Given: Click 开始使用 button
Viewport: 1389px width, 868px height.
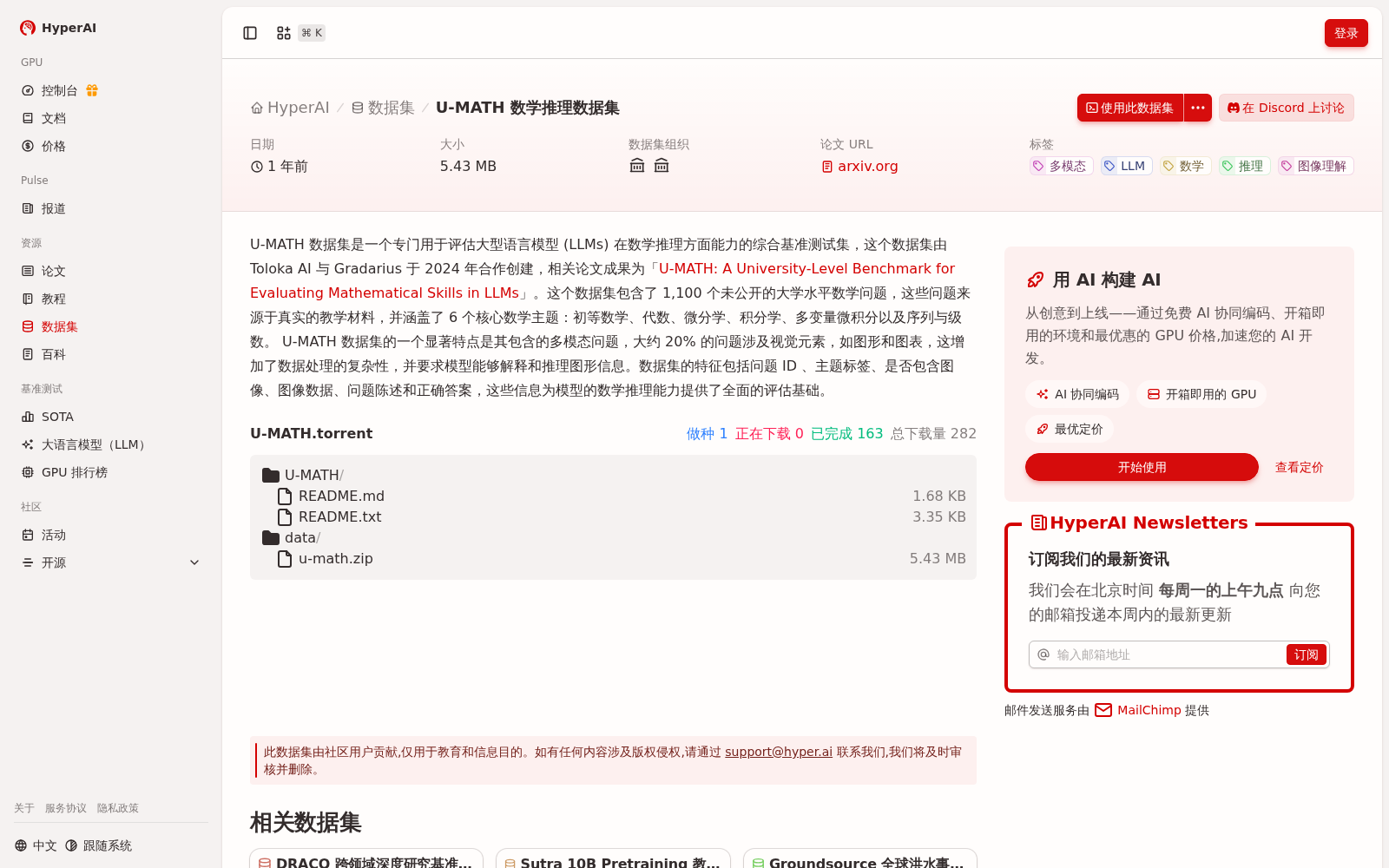Looking at the screenshot, I should (1142, 467).
